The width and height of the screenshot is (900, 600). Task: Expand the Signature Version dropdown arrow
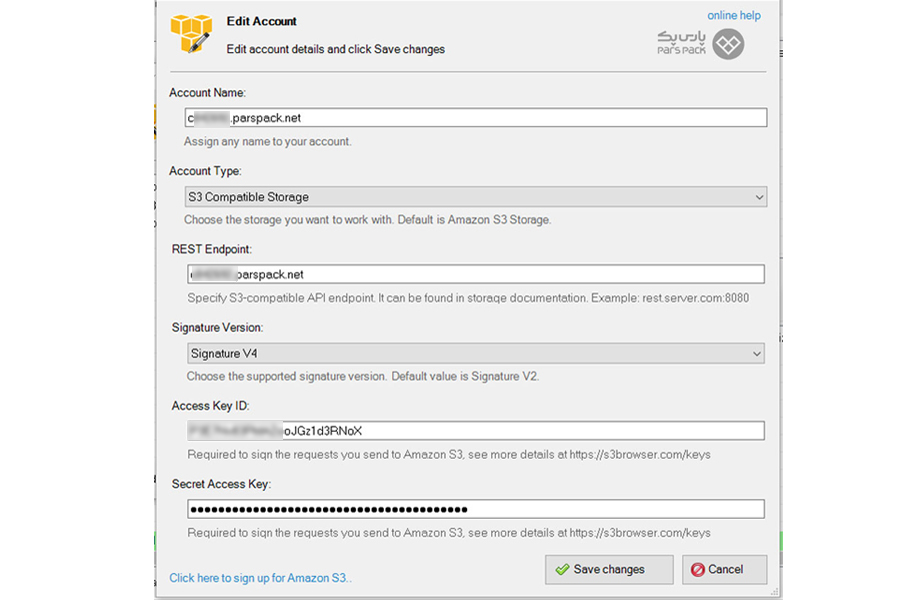[x=757, y=354]
